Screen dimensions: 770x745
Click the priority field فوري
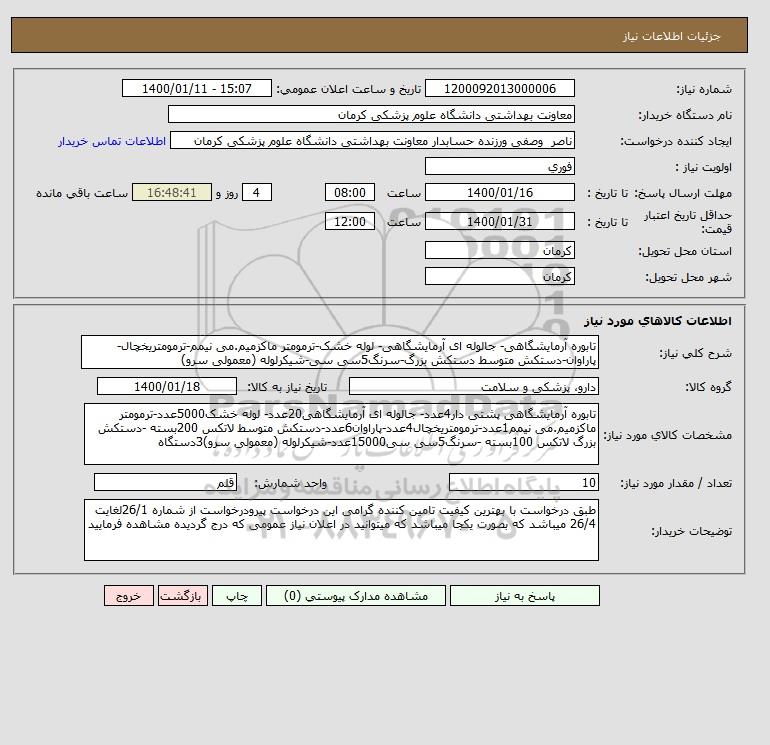point(499,166)
